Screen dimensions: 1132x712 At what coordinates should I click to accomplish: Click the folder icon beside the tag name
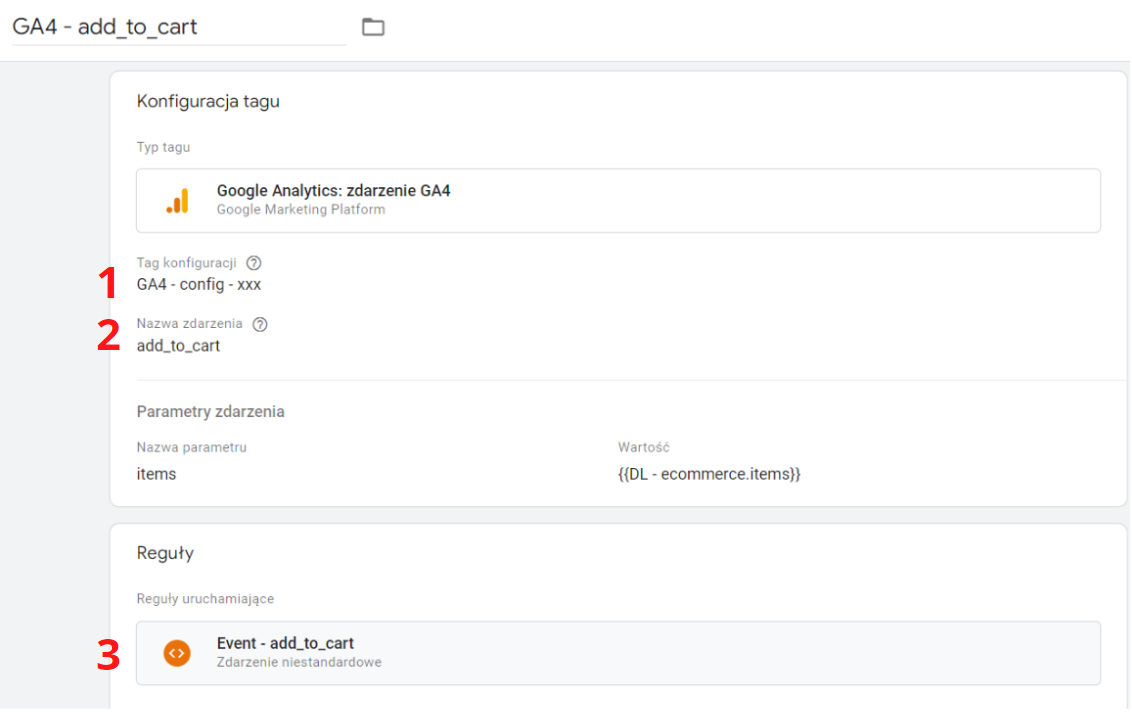[x=373, y=27]
